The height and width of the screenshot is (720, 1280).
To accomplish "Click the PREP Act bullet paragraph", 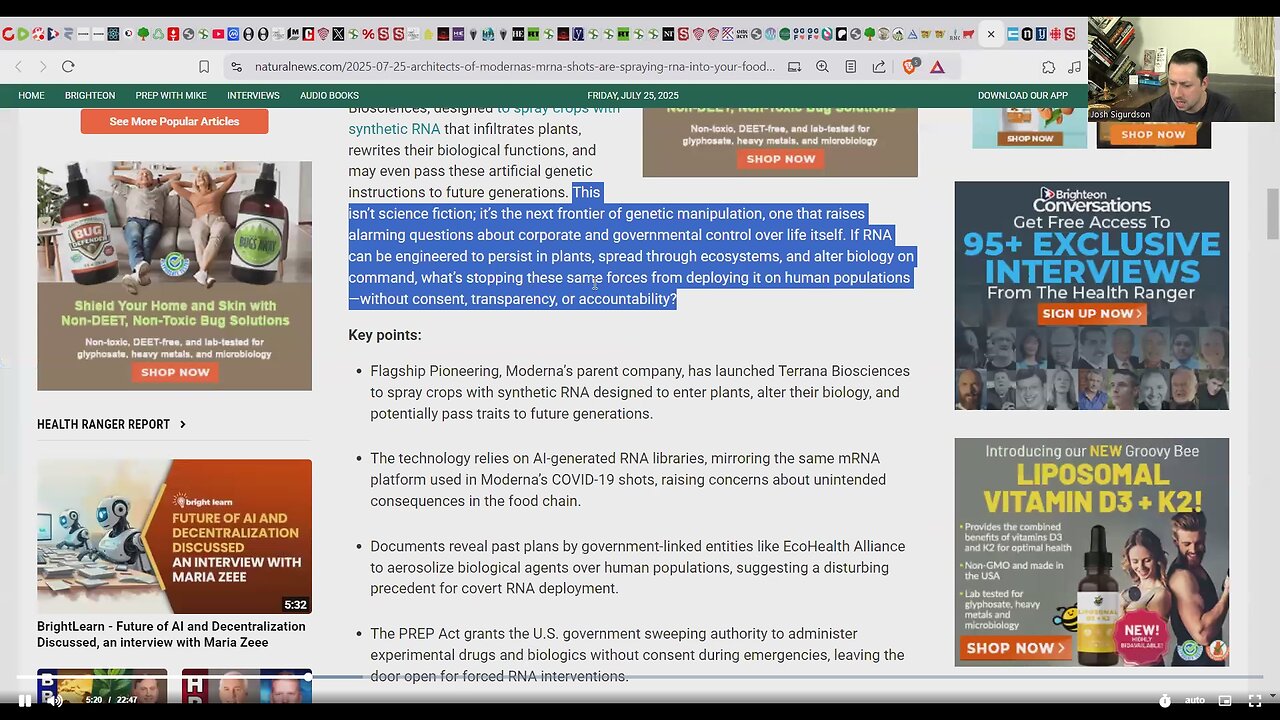I will tap(637, 655).
